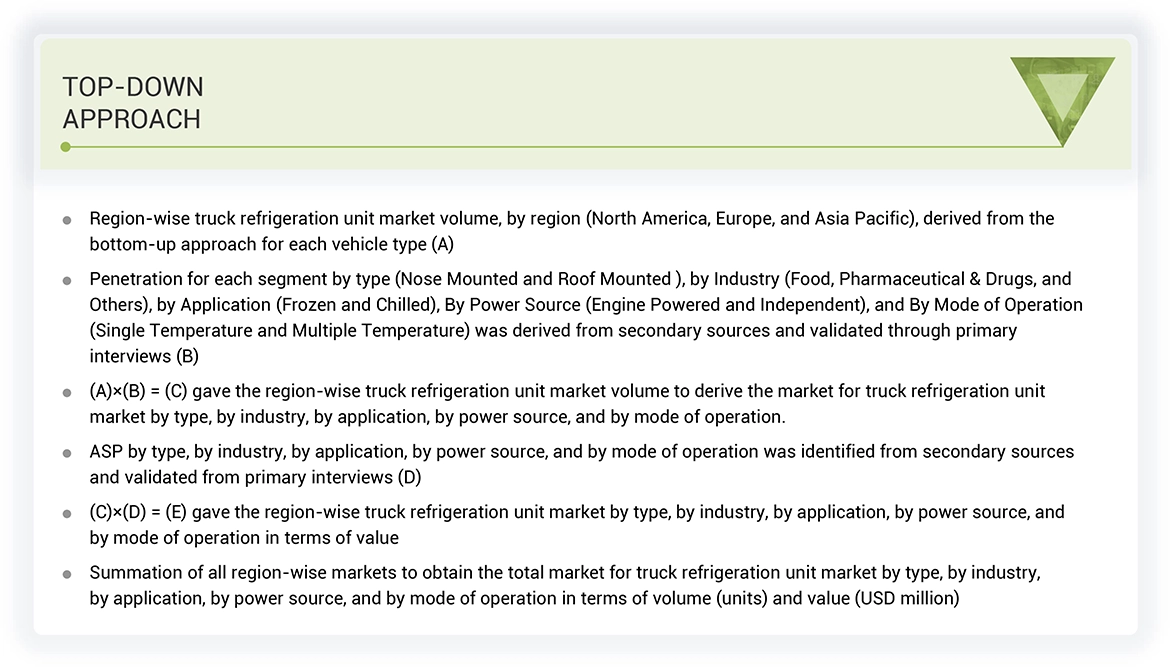Click the TOP-DOWN APPROACH heading
The height and width of the screenshot is (667, 1170).
(x=133, y=102)
